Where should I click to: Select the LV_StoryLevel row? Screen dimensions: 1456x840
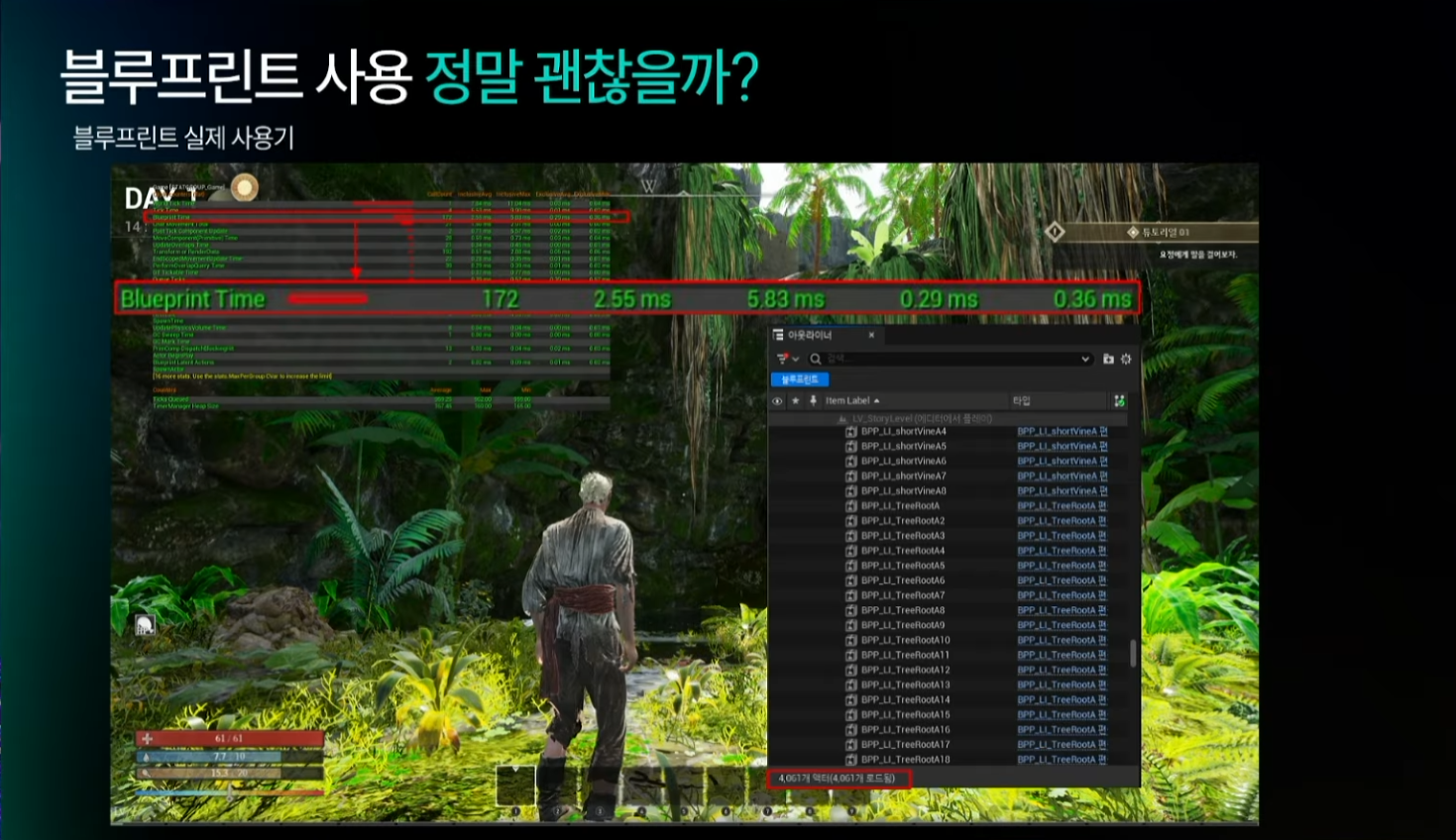(948, 419)
